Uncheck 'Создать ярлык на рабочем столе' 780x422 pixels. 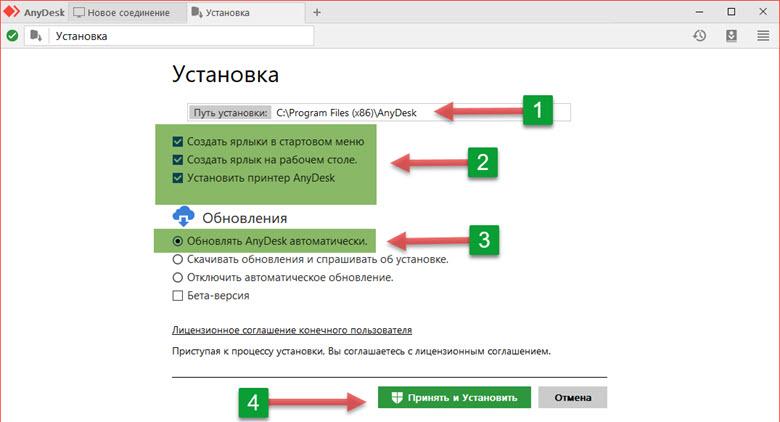[178, 160]
